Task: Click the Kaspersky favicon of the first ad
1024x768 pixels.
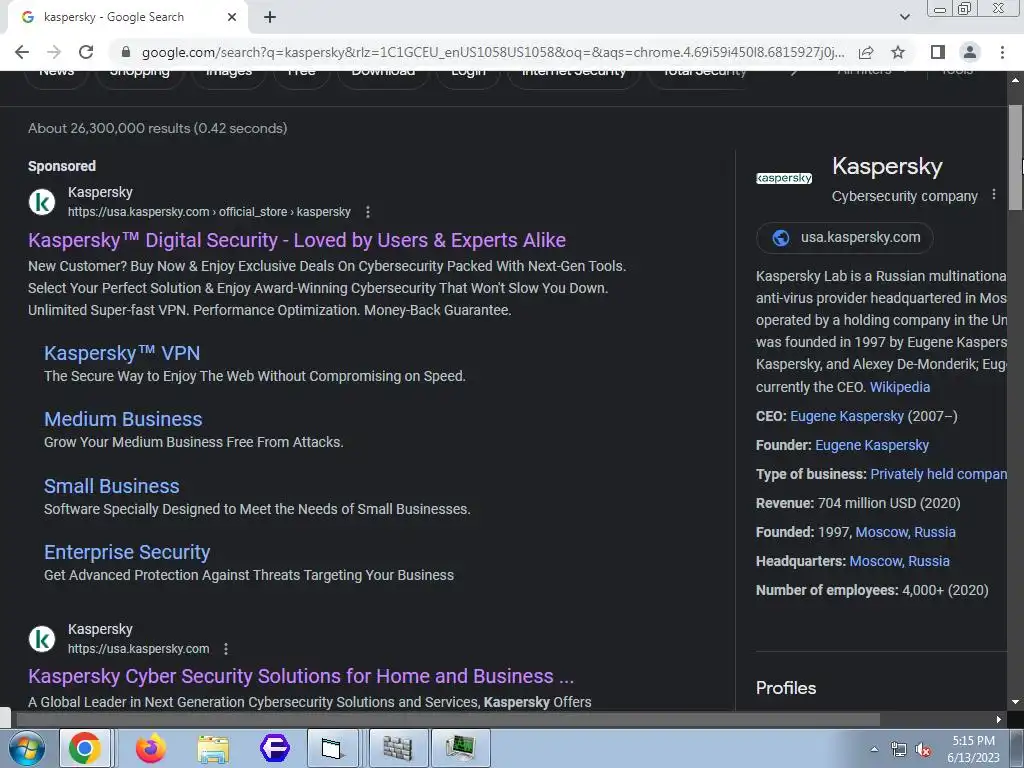Action: 42,202
